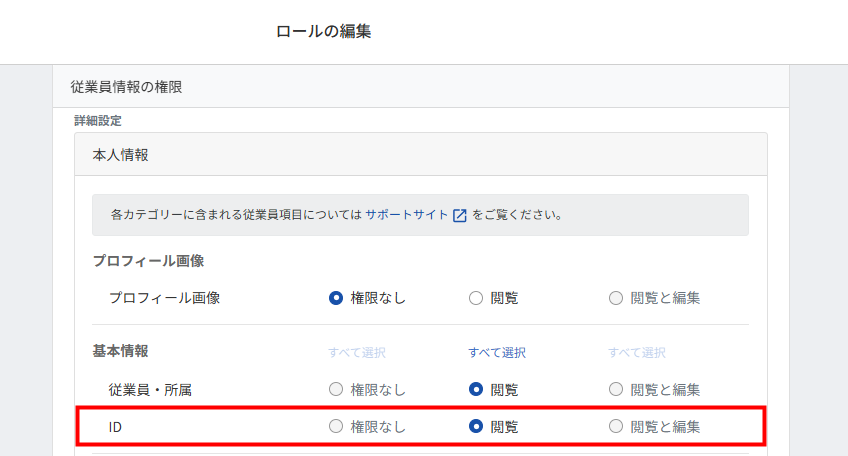This screenshot has width=848, height=456.
Task: Select 閲覧 for プロフィール画像
Action: coord(476,298)
